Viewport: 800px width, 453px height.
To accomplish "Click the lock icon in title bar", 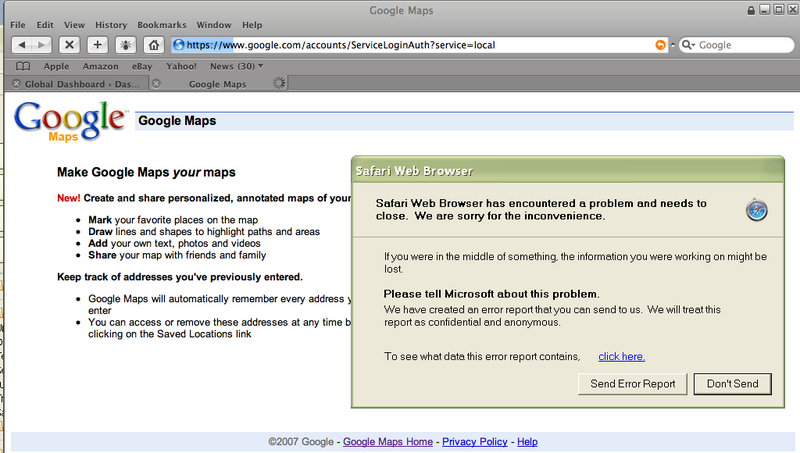I will coord(751,10).
